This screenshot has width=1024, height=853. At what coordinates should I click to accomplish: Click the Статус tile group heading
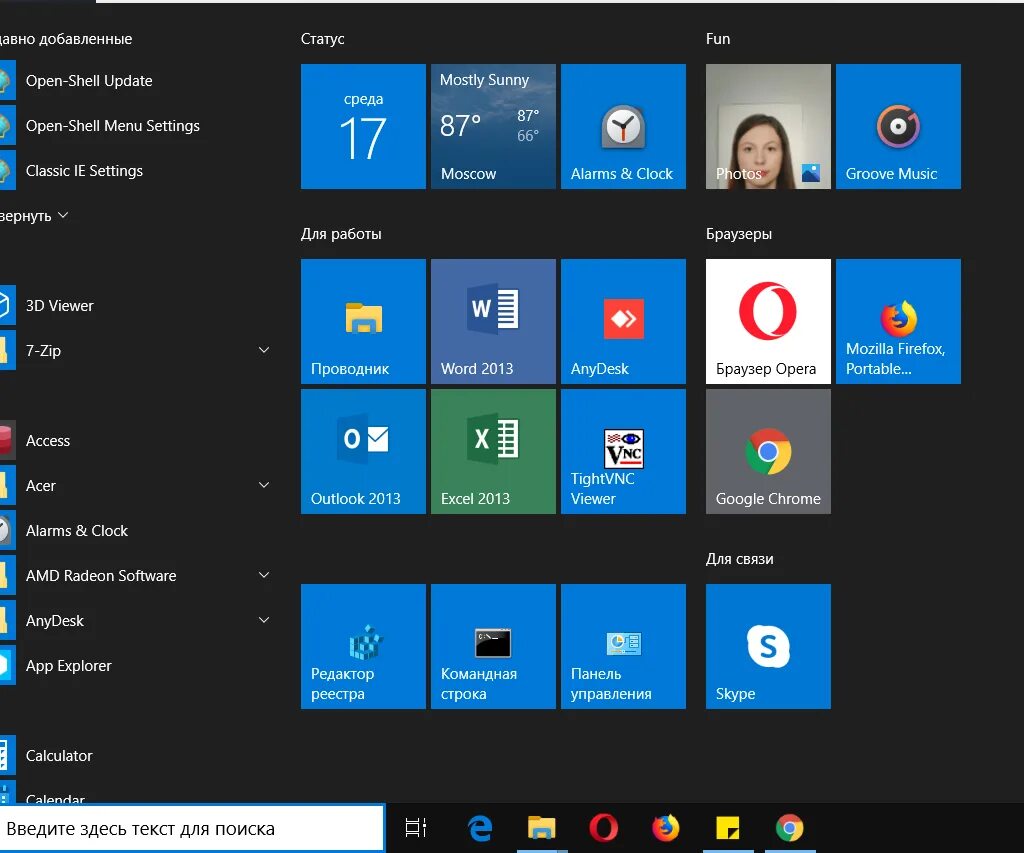pyautogui.click(x=323, y=39)
